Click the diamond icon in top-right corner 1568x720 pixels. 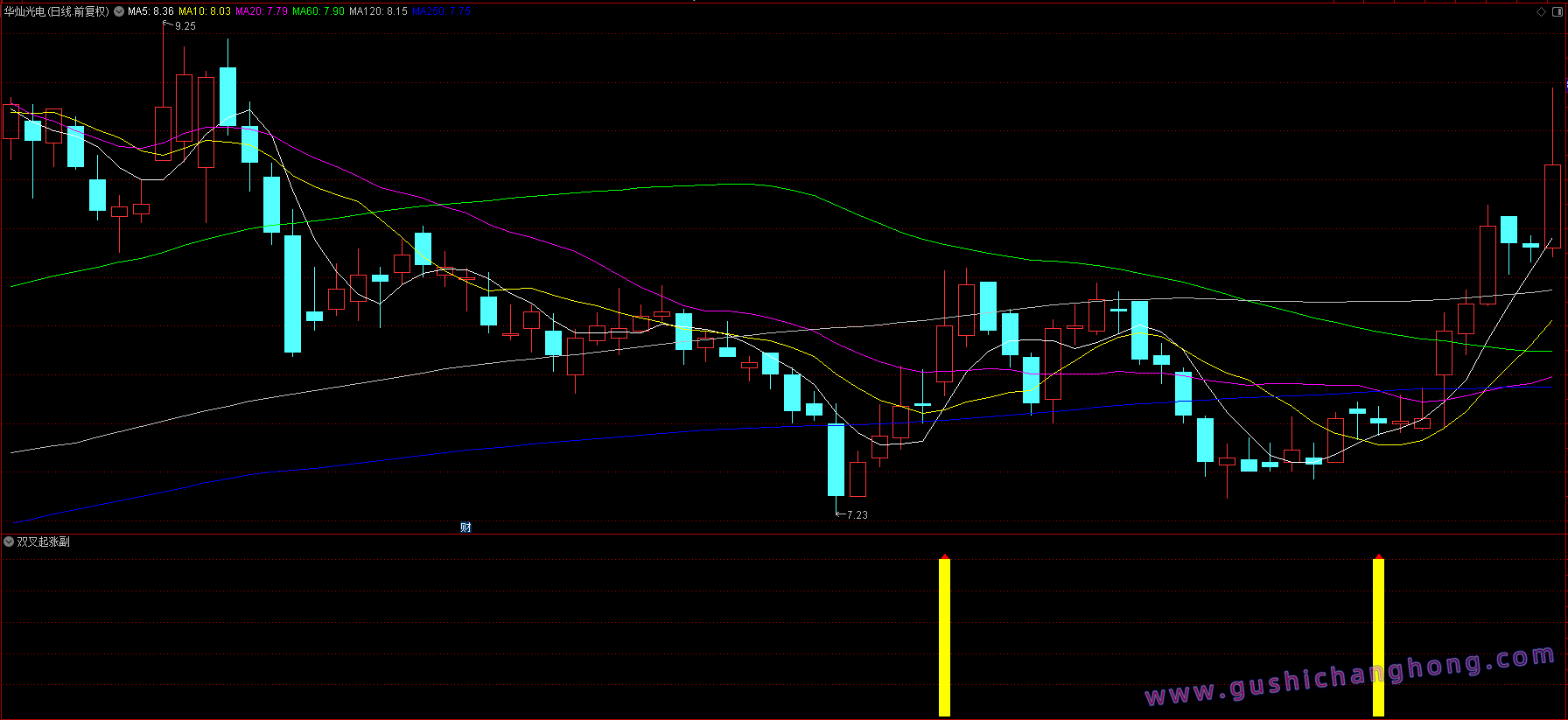pos(1541,11)
